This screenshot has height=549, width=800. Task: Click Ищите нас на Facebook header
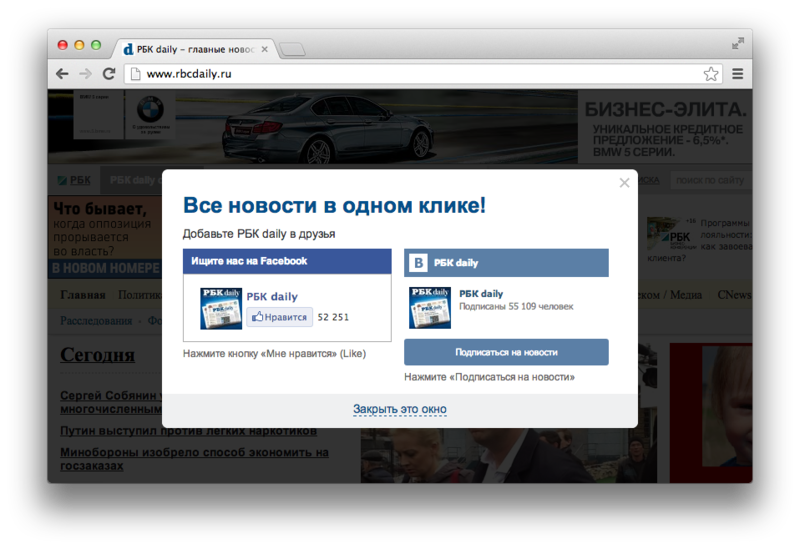tap(287, 261)
